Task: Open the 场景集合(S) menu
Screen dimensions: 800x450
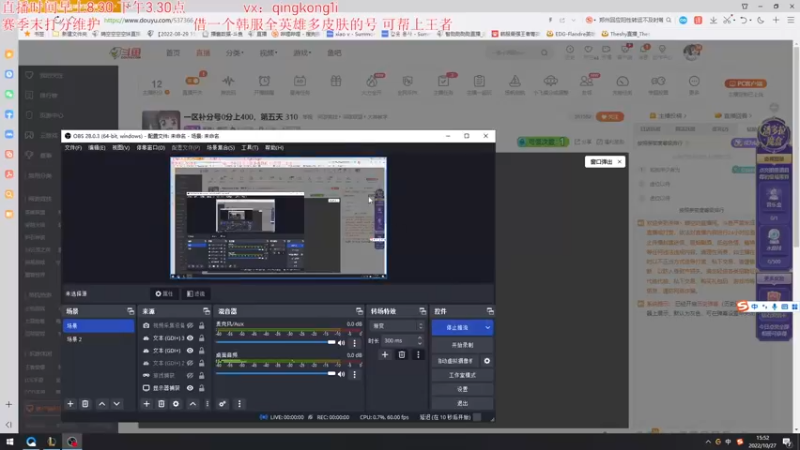Action: click(220, 147)
